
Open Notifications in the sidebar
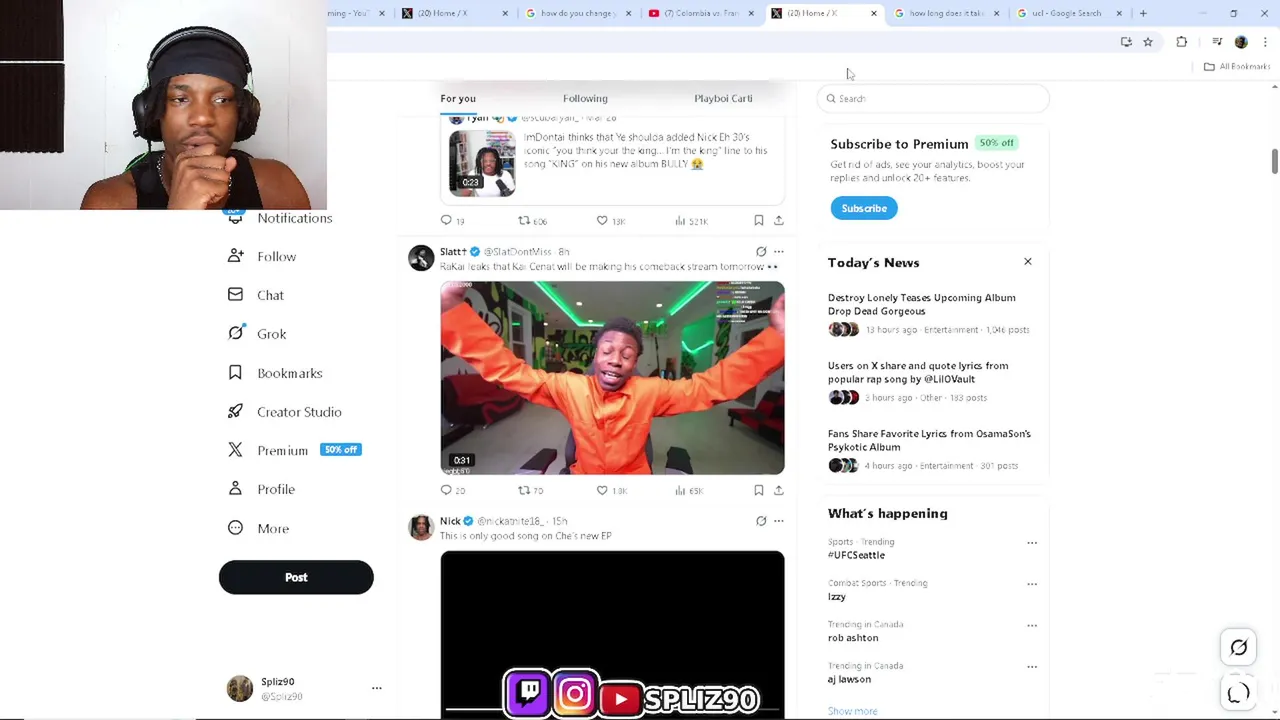pyautogui.click(x=281, y=218)
